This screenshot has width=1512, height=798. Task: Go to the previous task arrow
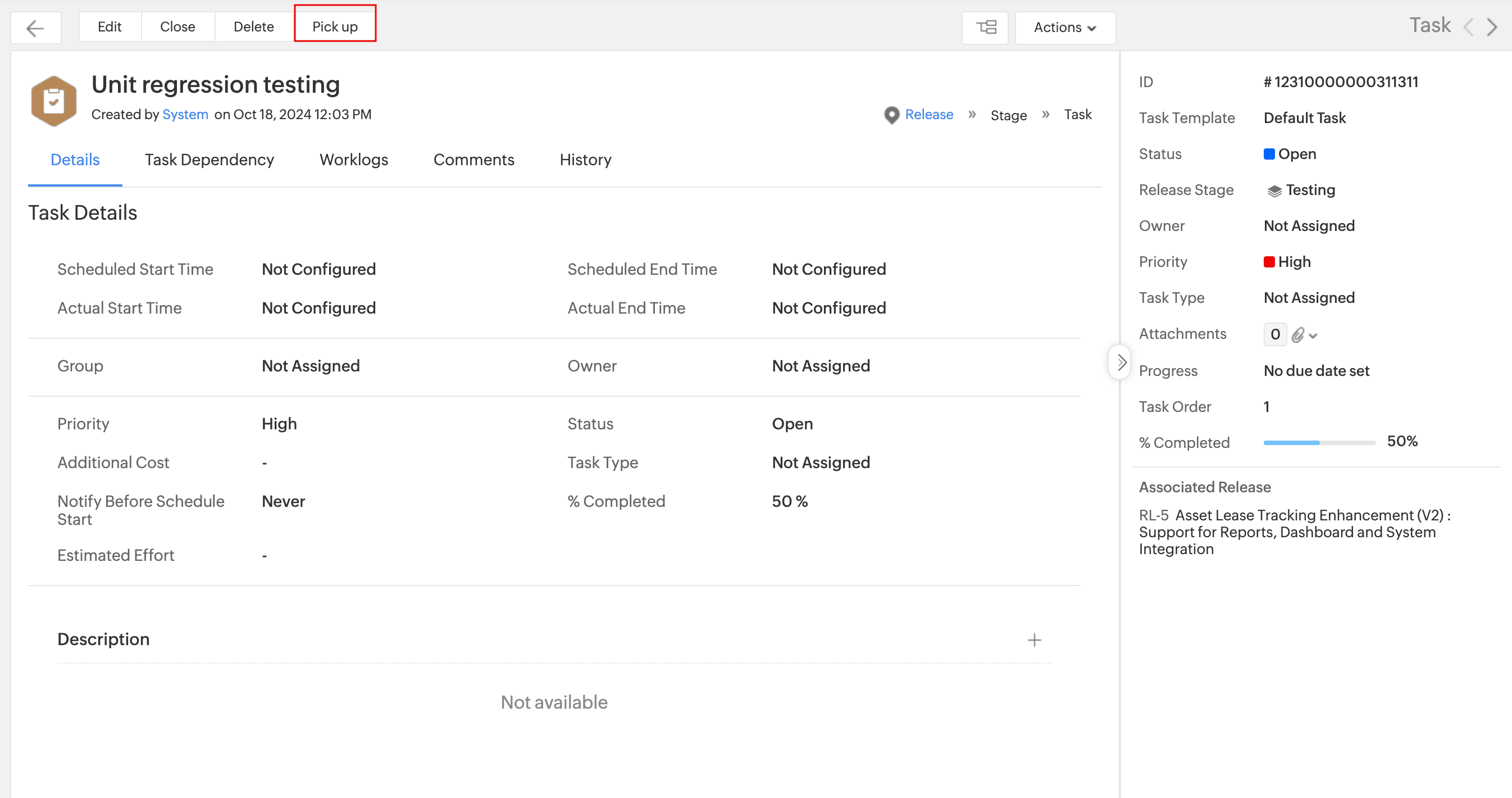[1468, 27]
